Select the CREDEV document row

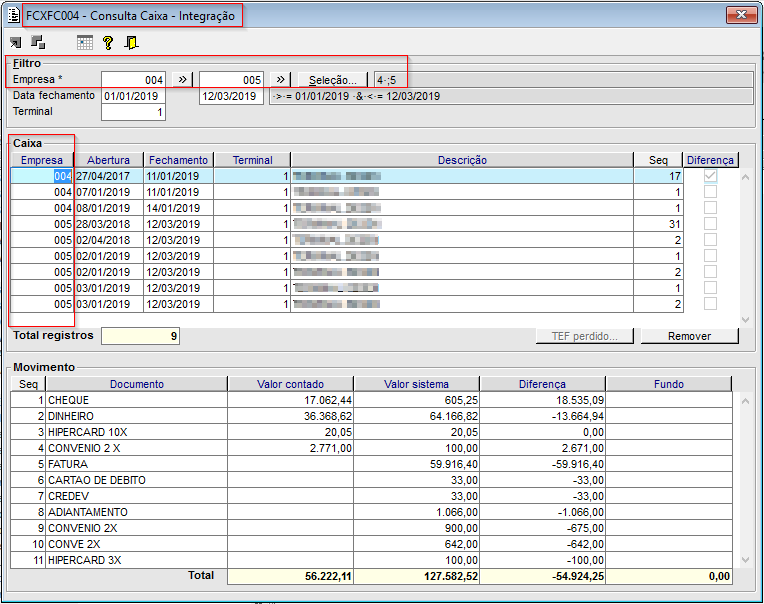371,496
